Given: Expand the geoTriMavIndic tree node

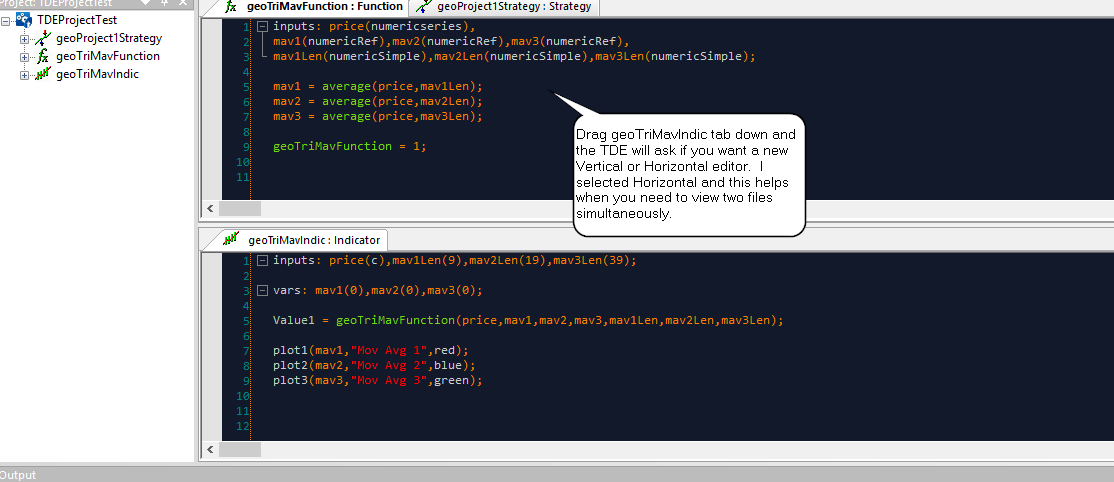Looking at the screenshot, I should [24, 74].
